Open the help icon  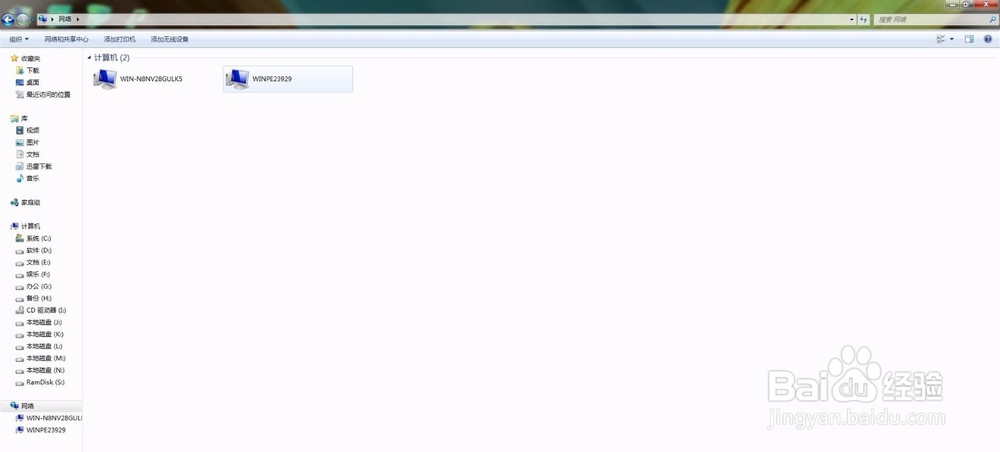click(988, 39)
